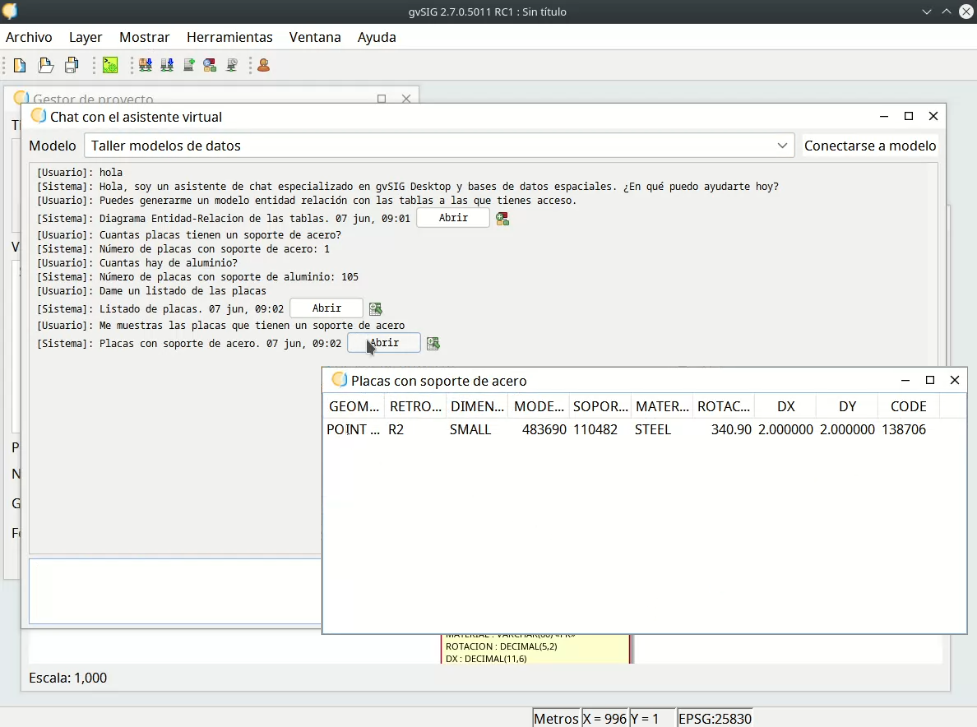Select the R2 row in the table
Viewport: 977px width, 727px height.
pos(396,430)
